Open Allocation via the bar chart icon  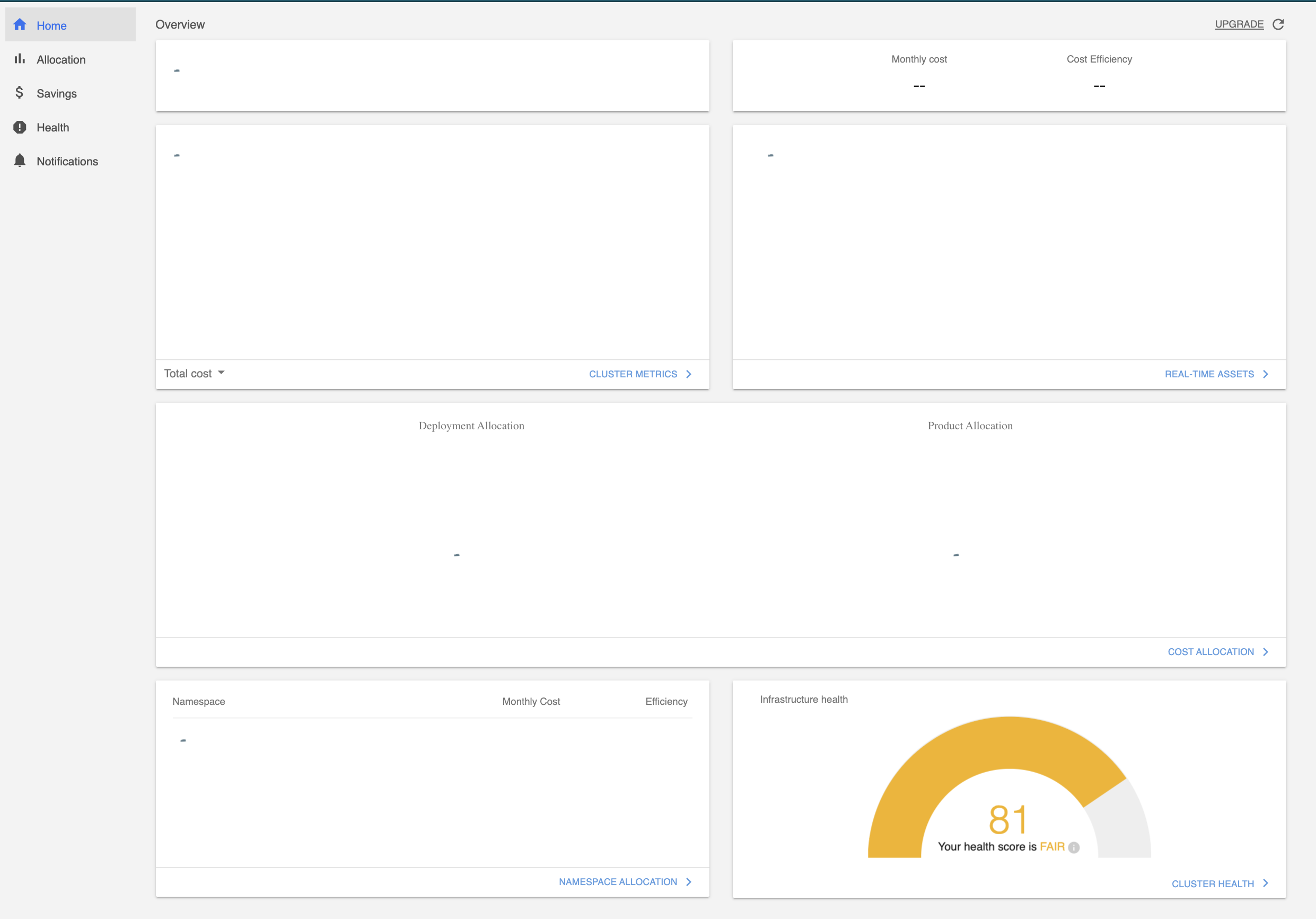click(20, 59)
